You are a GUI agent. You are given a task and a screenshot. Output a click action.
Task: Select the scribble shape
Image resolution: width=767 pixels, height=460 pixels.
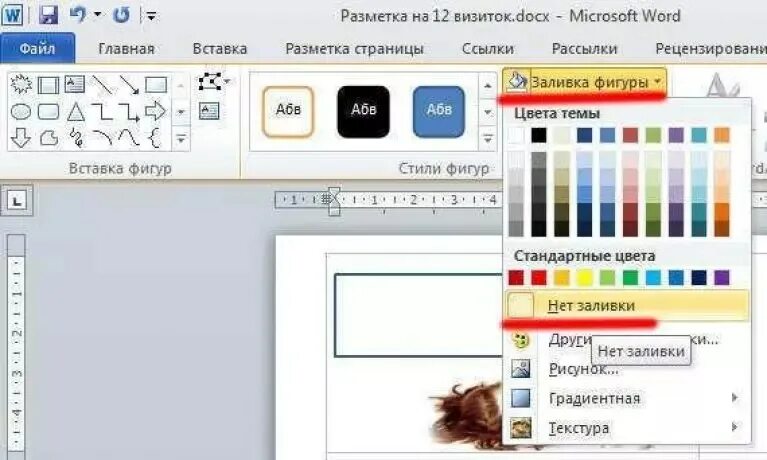pos(76,138)
